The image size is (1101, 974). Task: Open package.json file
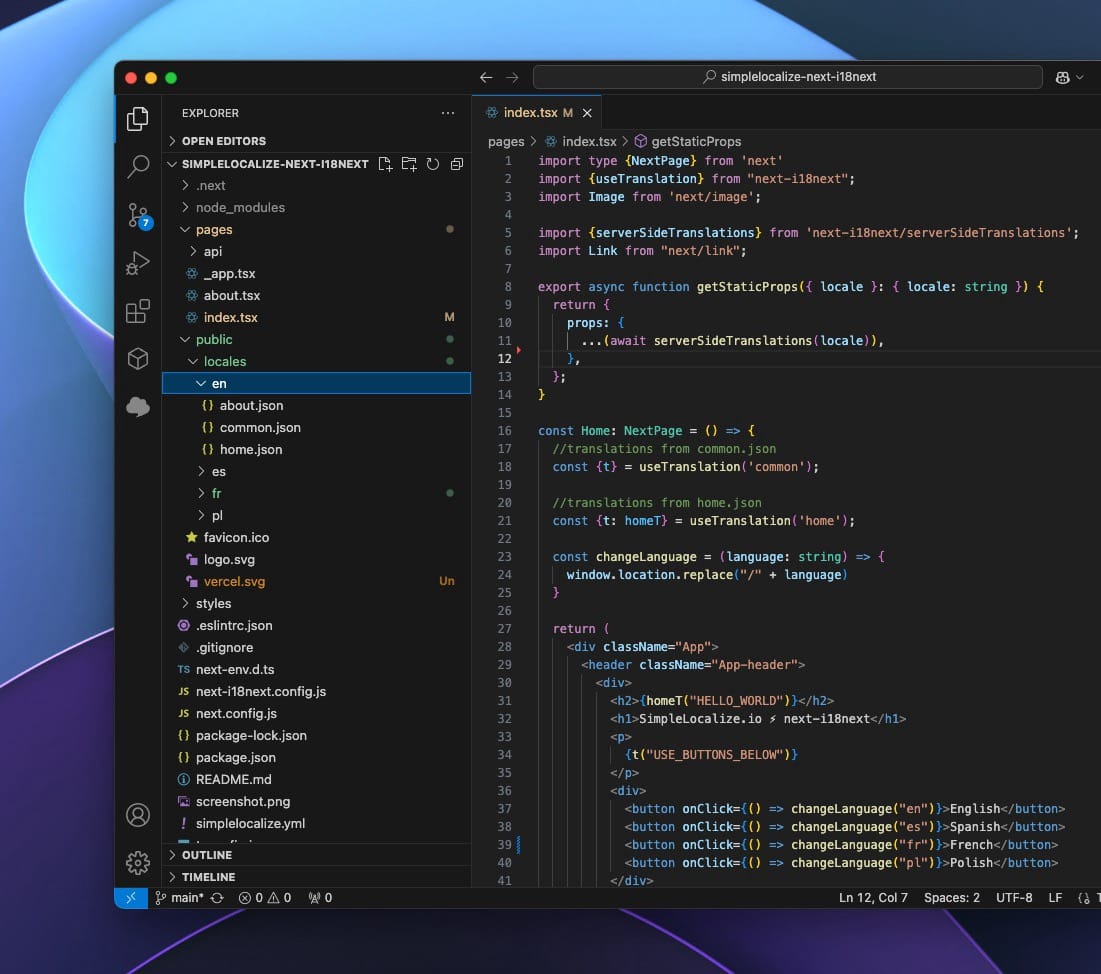316,758
